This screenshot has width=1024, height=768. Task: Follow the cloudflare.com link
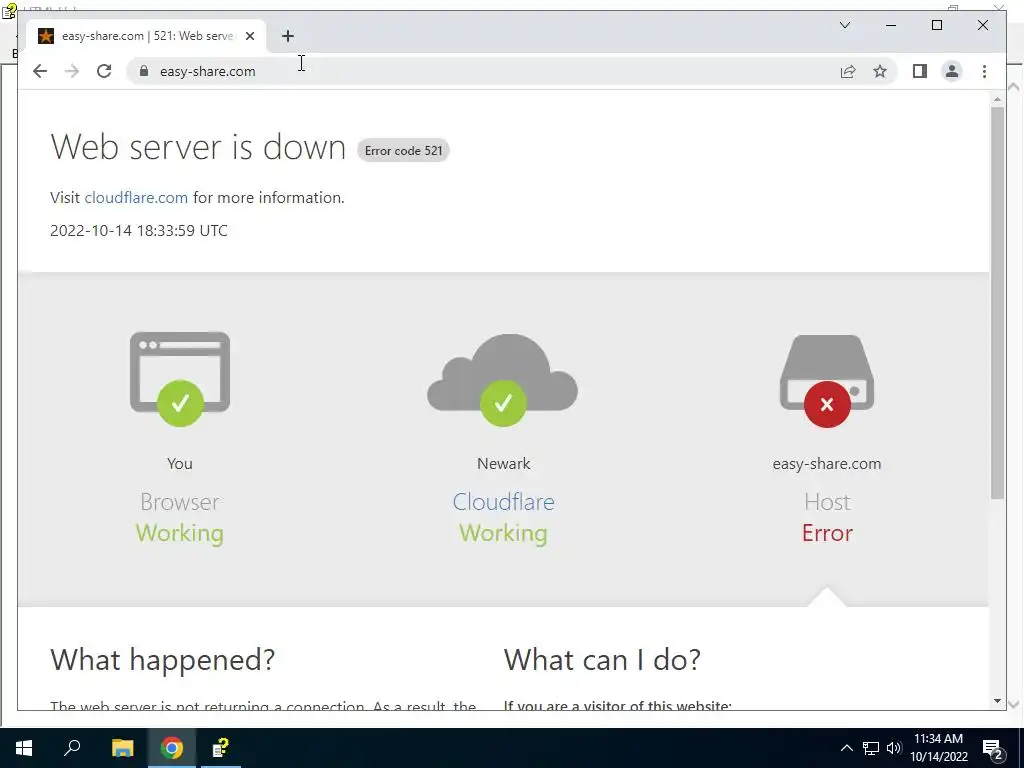click(x=136, y=197)
